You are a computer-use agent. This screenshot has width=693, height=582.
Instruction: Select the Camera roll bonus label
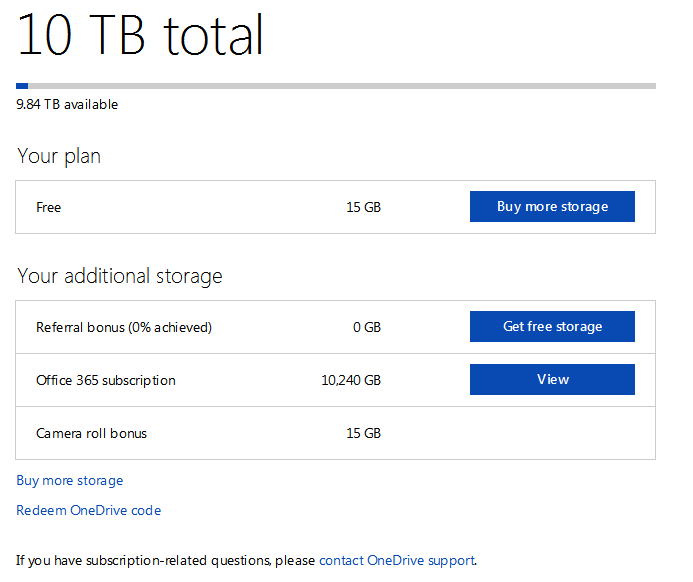click(92, 434)
